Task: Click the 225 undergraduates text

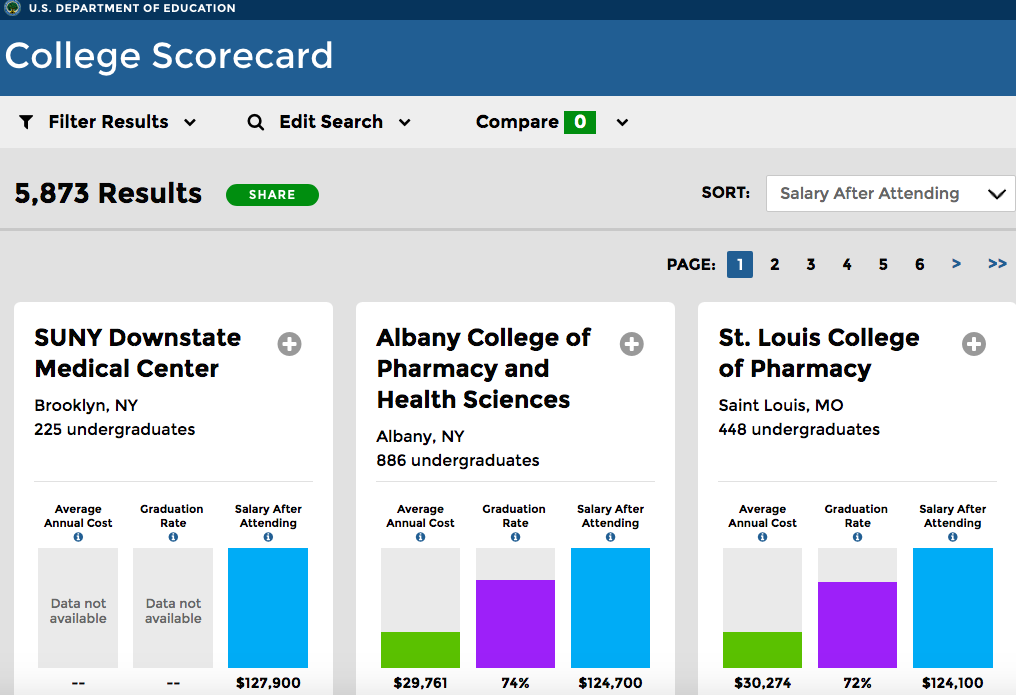Action: [115, 429]
